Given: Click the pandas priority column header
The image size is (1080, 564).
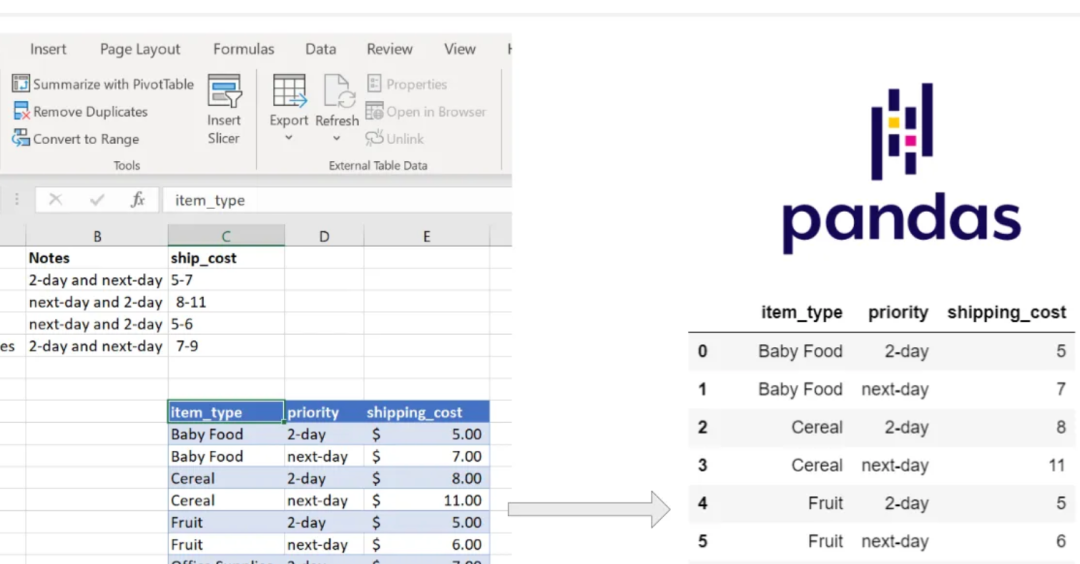Looking at the screenshot, I should [898, 312].
